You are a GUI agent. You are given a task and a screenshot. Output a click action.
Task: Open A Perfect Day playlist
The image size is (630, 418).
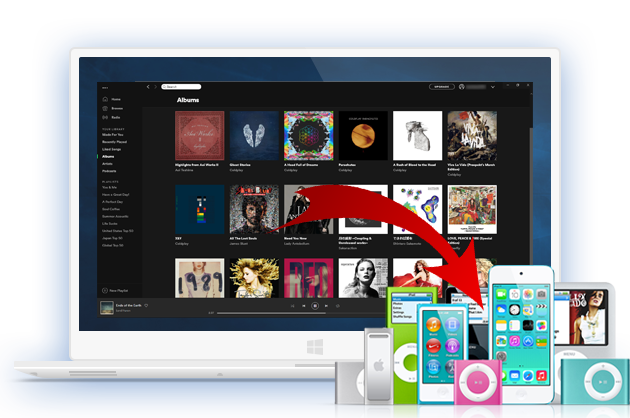click(112, 202)
